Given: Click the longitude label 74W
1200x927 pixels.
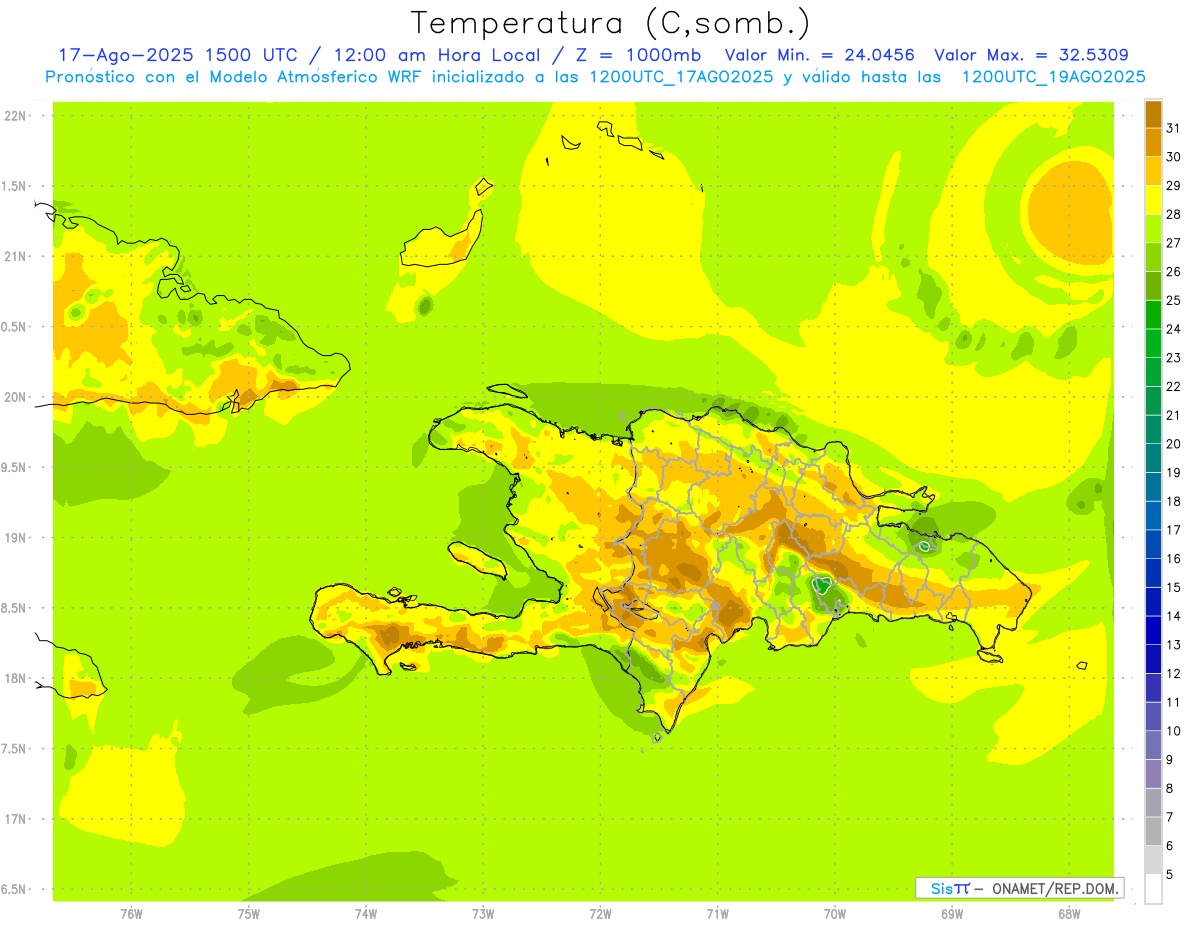Looking at the screenshot, I should (x=365, y=913).
